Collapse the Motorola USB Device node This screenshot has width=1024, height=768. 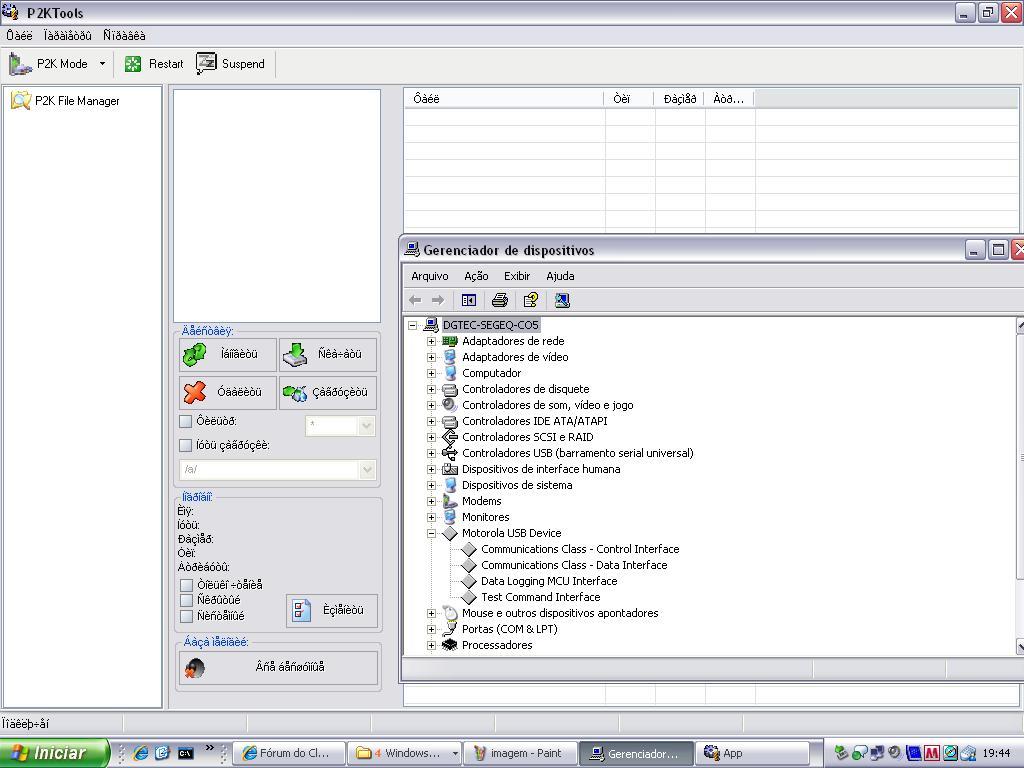(x=432, y=534)
